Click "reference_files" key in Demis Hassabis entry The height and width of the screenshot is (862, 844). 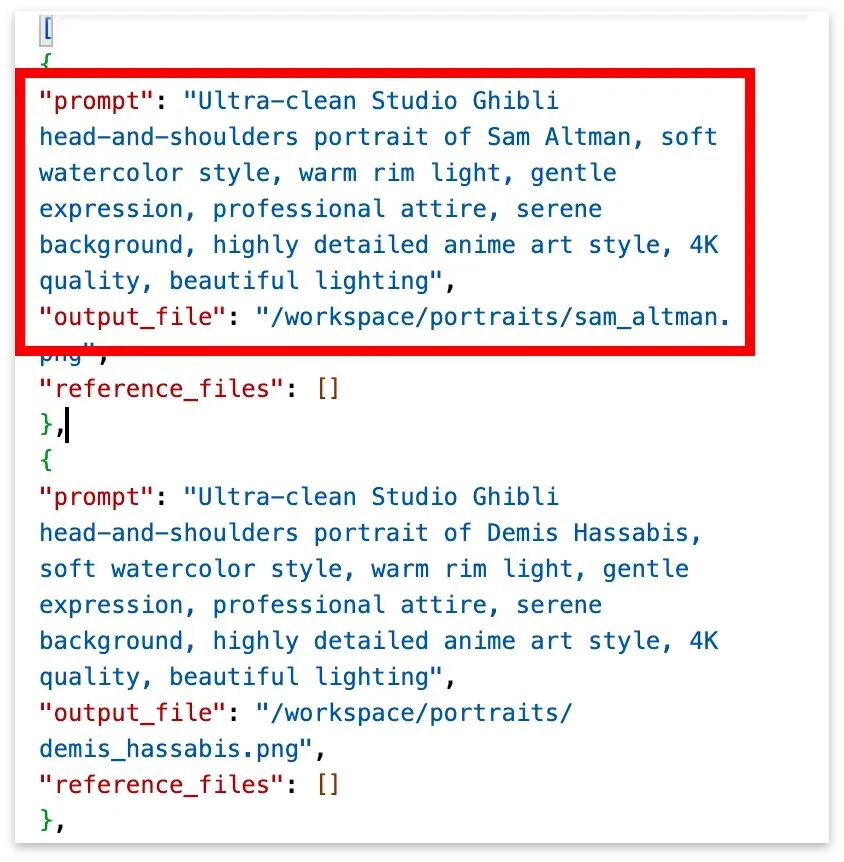point(161,785)
